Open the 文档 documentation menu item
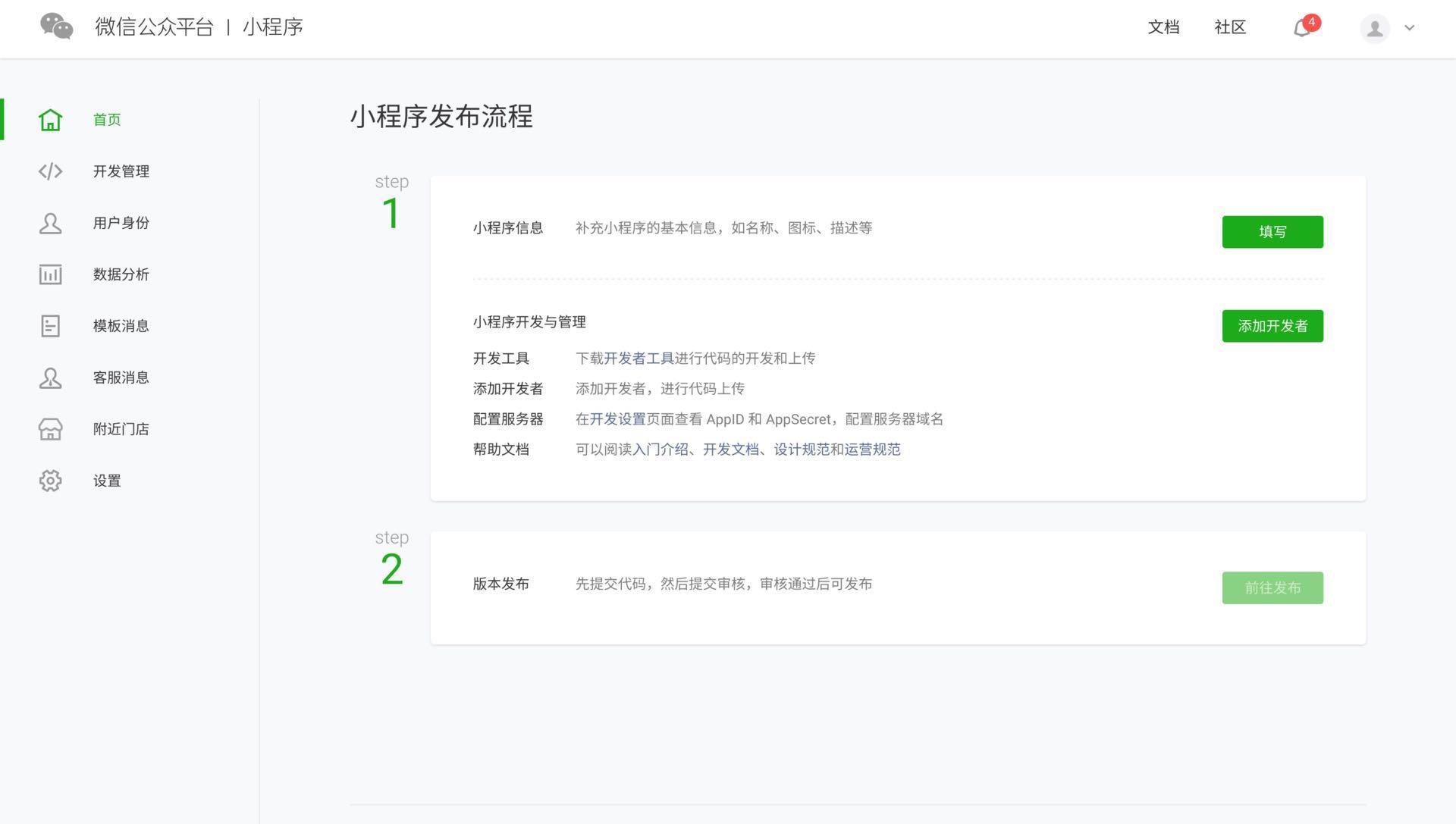 [1164, 27]
